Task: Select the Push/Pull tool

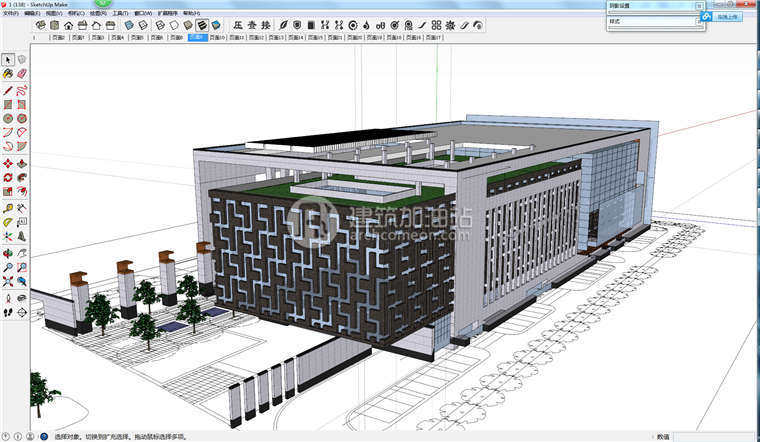Action: point(22,164)
